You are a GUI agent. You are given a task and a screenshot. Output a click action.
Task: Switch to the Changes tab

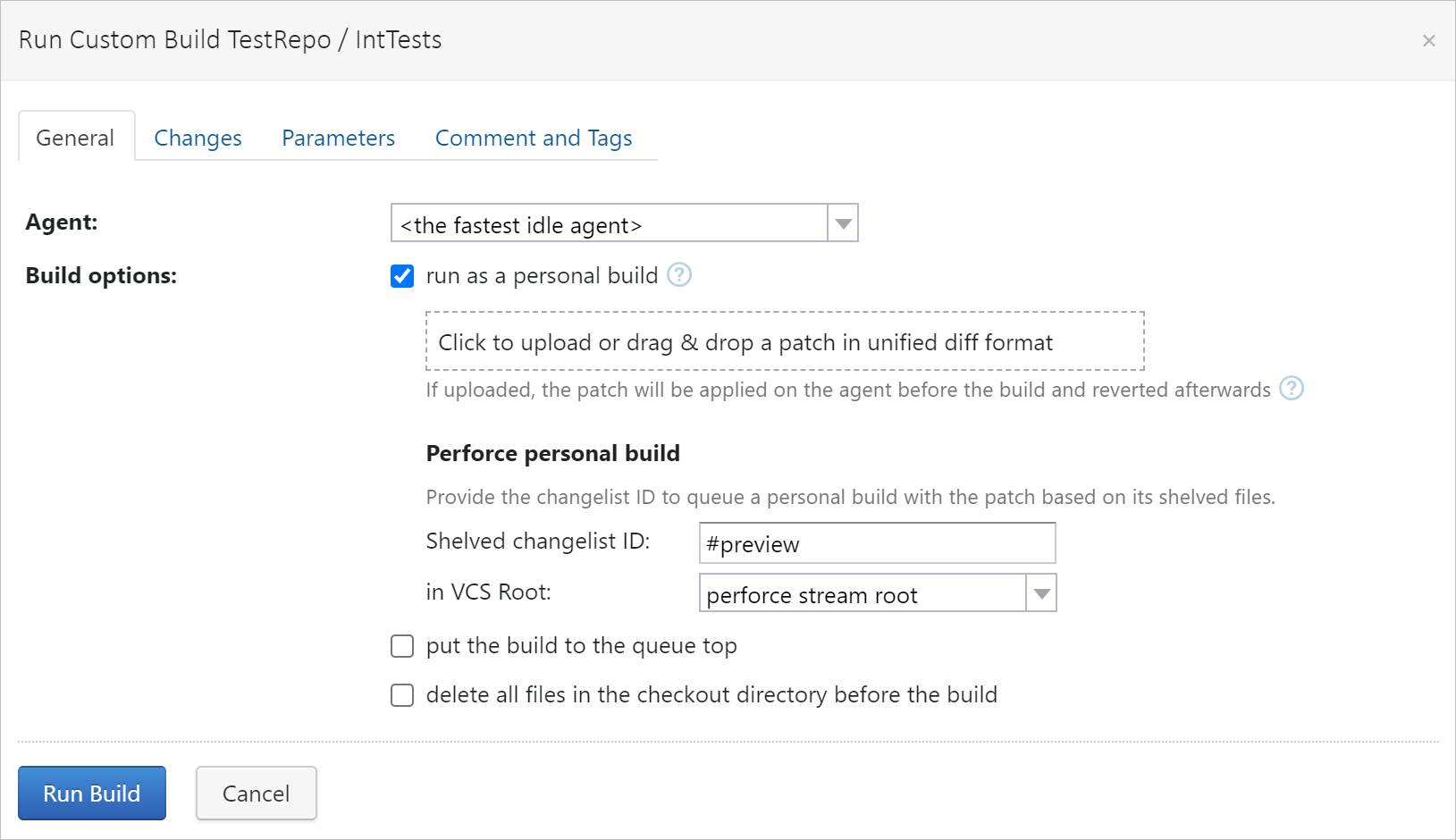pos(198,138)
